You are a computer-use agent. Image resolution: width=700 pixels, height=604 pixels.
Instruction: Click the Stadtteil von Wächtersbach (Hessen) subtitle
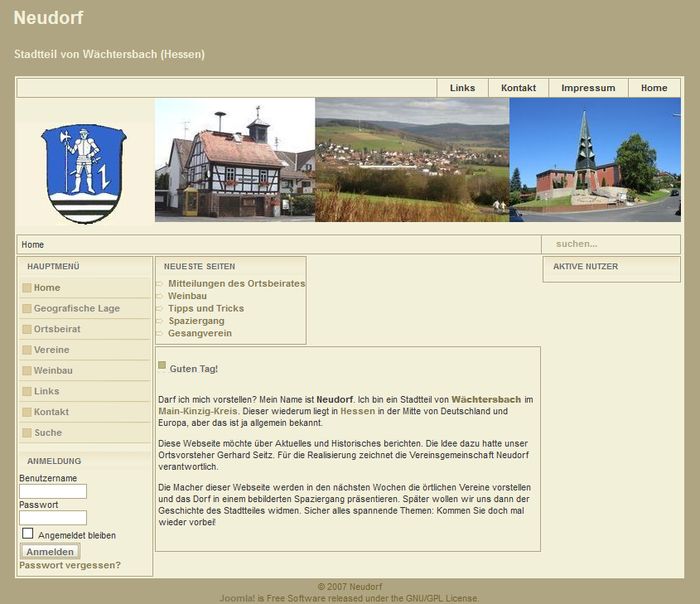(109, 54)
